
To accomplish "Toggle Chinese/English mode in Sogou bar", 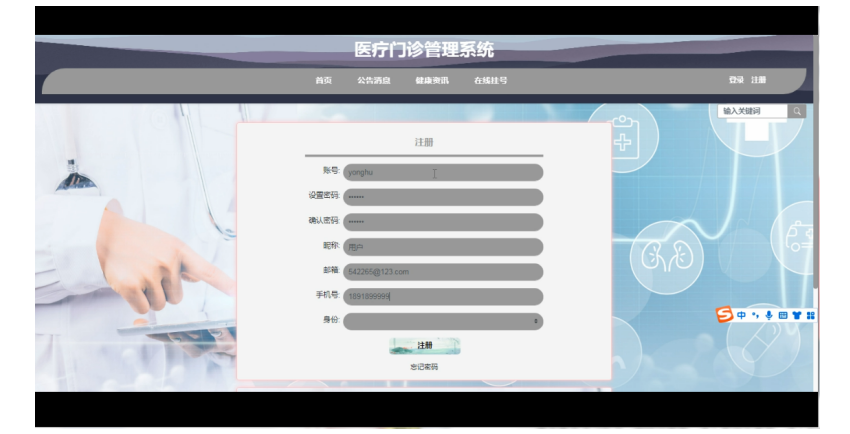I will tap(742, 315).
